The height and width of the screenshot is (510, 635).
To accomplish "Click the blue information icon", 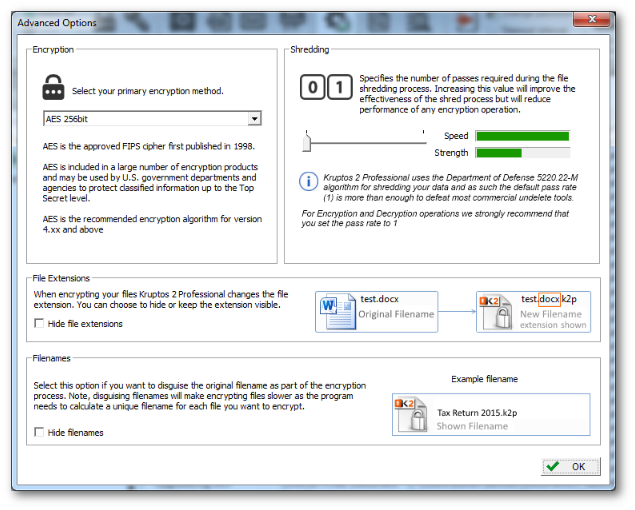I will click(x=309, y=181).
